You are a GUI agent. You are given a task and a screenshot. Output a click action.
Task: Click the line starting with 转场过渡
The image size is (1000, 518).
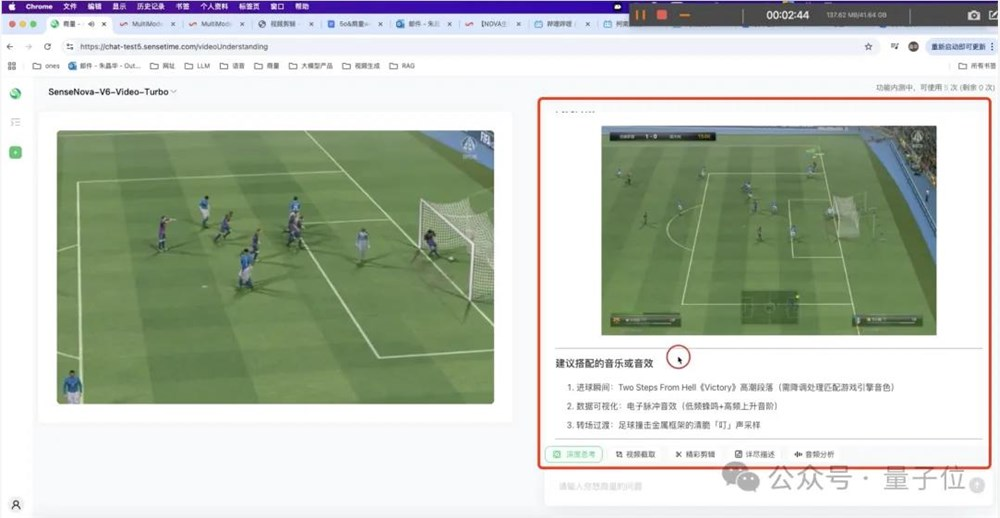tap(663, 426)
